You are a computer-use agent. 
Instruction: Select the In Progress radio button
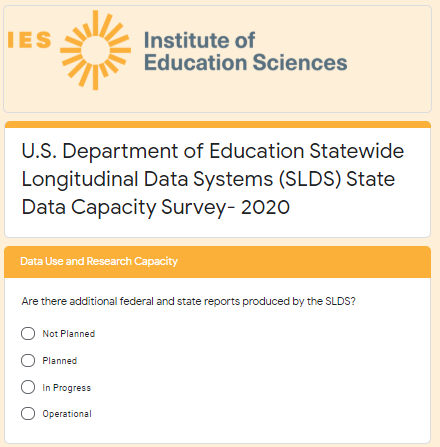point(28,387)
